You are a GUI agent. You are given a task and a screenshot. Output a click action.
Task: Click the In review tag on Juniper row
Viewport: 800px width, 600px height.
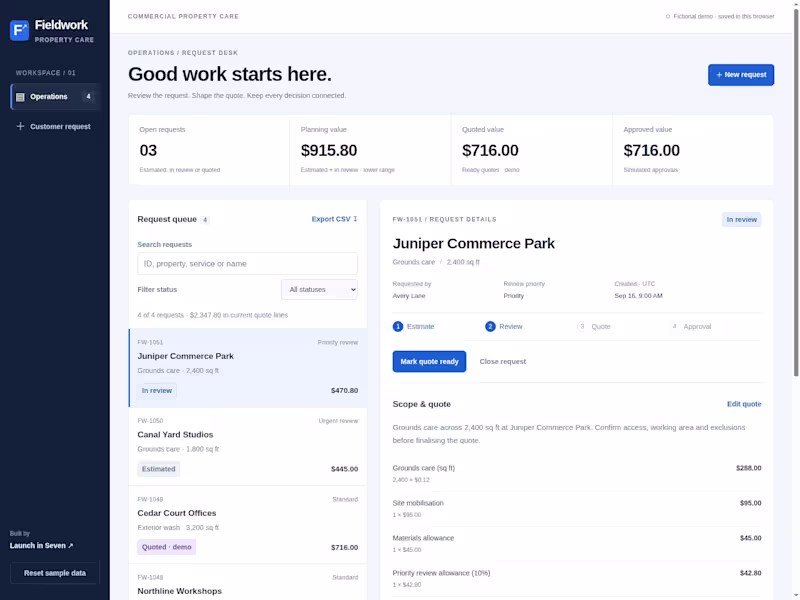coord(157,390)
